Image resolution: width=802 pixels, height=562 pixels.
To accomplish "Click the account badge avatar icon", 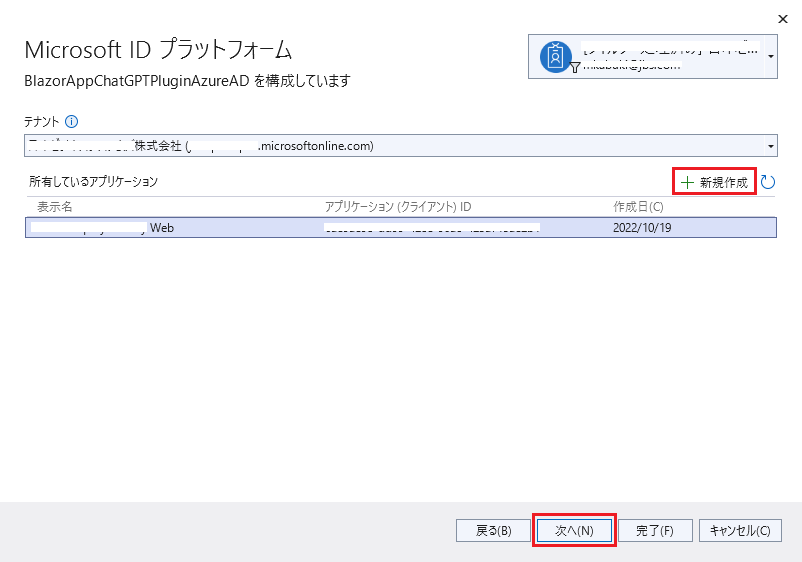I will [x=555, y=57].
